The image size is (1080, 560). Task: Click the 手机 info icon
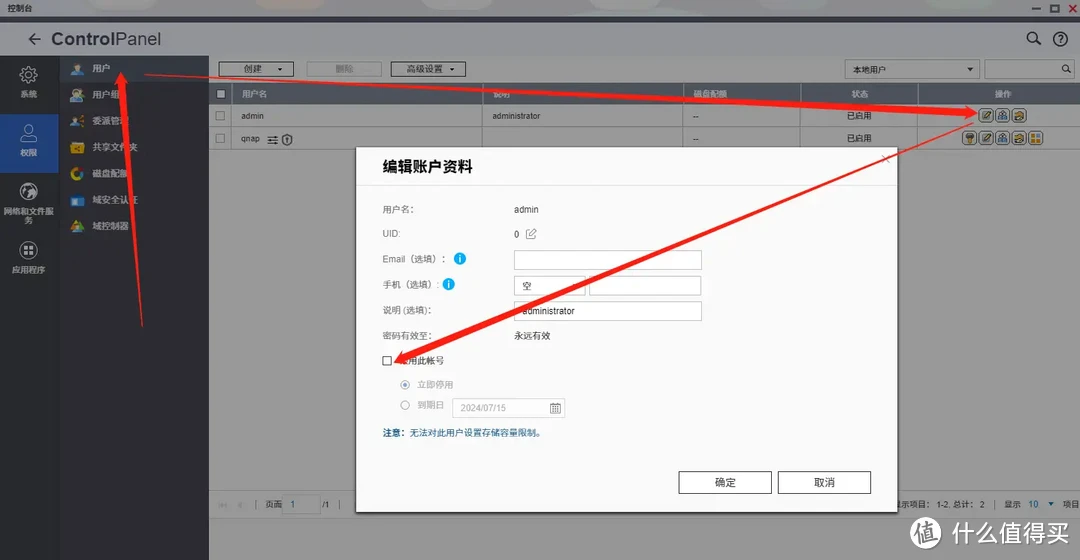448,284
